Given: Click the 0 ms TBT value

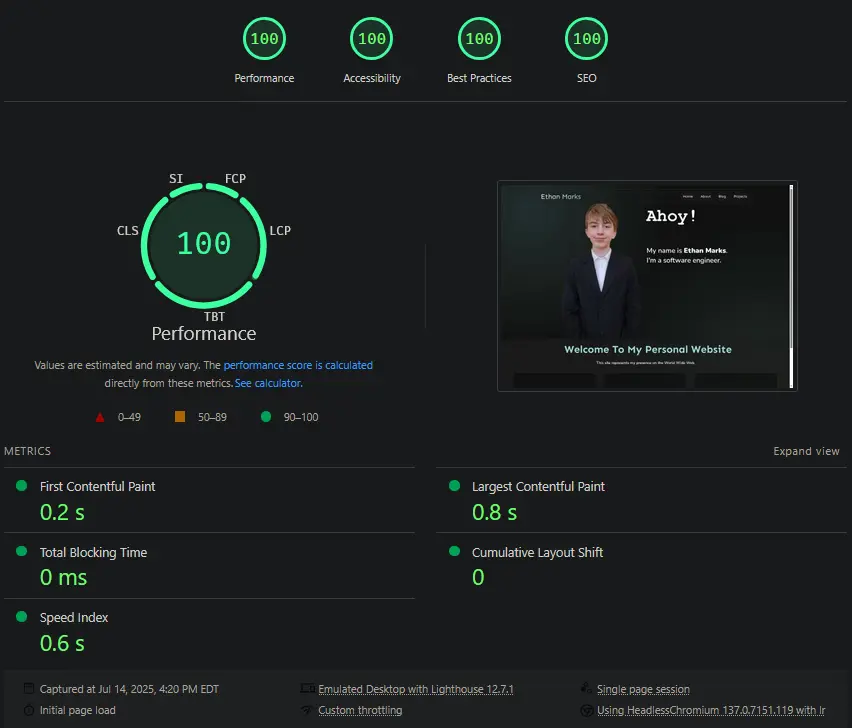Looking at the screenshot, I should [x=64, y=578].
